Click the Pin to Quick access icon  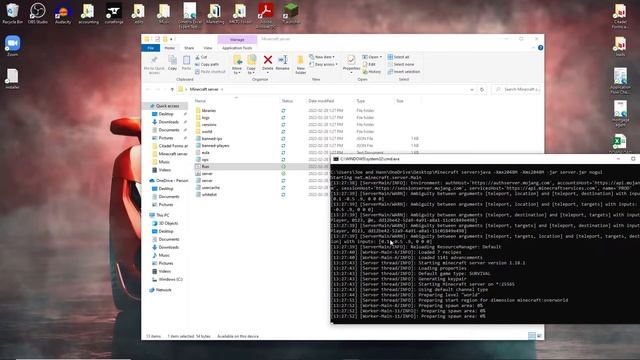click(154, 61)
